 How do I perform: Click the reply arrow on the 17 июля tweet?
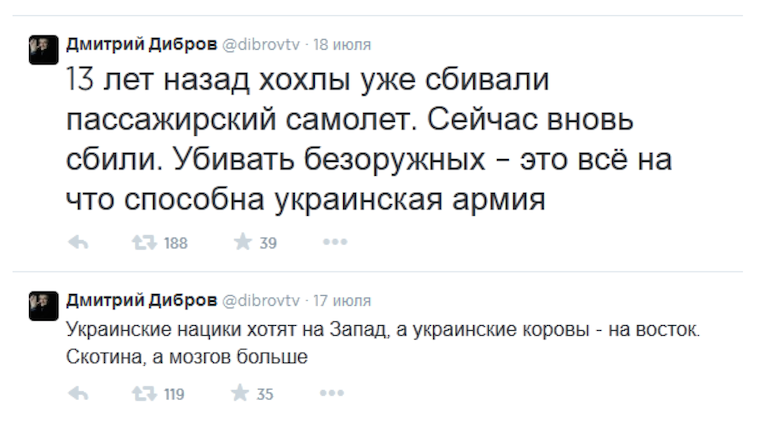pos(79,394)
